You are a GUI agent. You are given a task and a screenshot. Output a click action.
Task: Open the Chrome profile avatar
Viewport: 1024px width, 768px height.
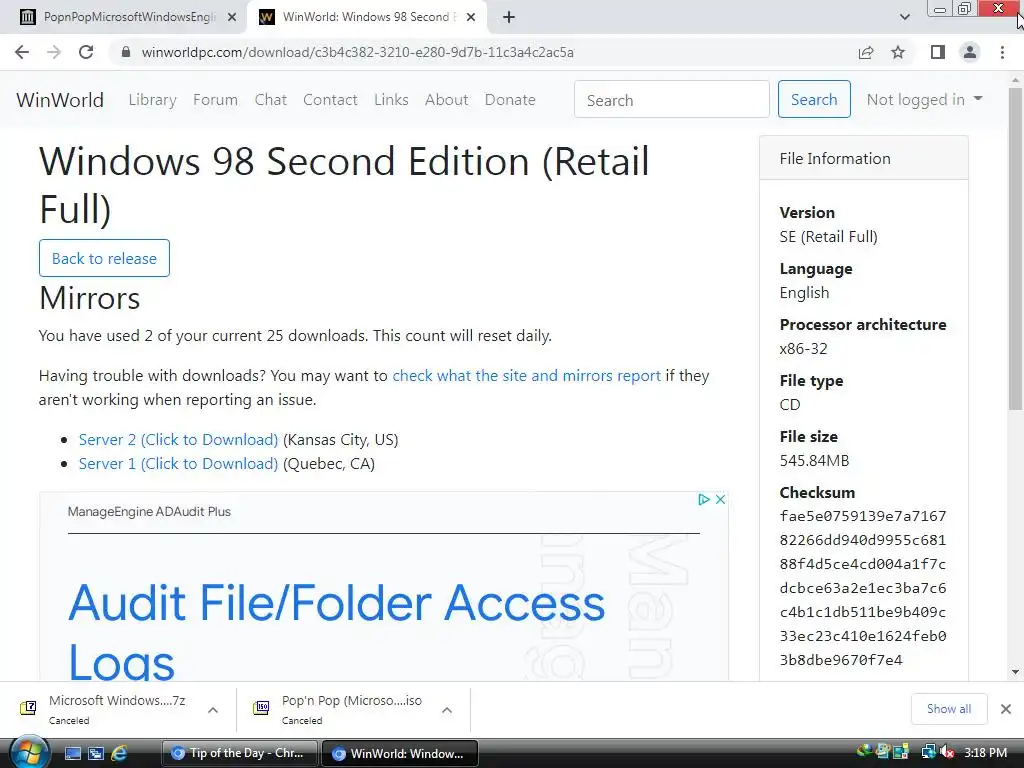970,52
